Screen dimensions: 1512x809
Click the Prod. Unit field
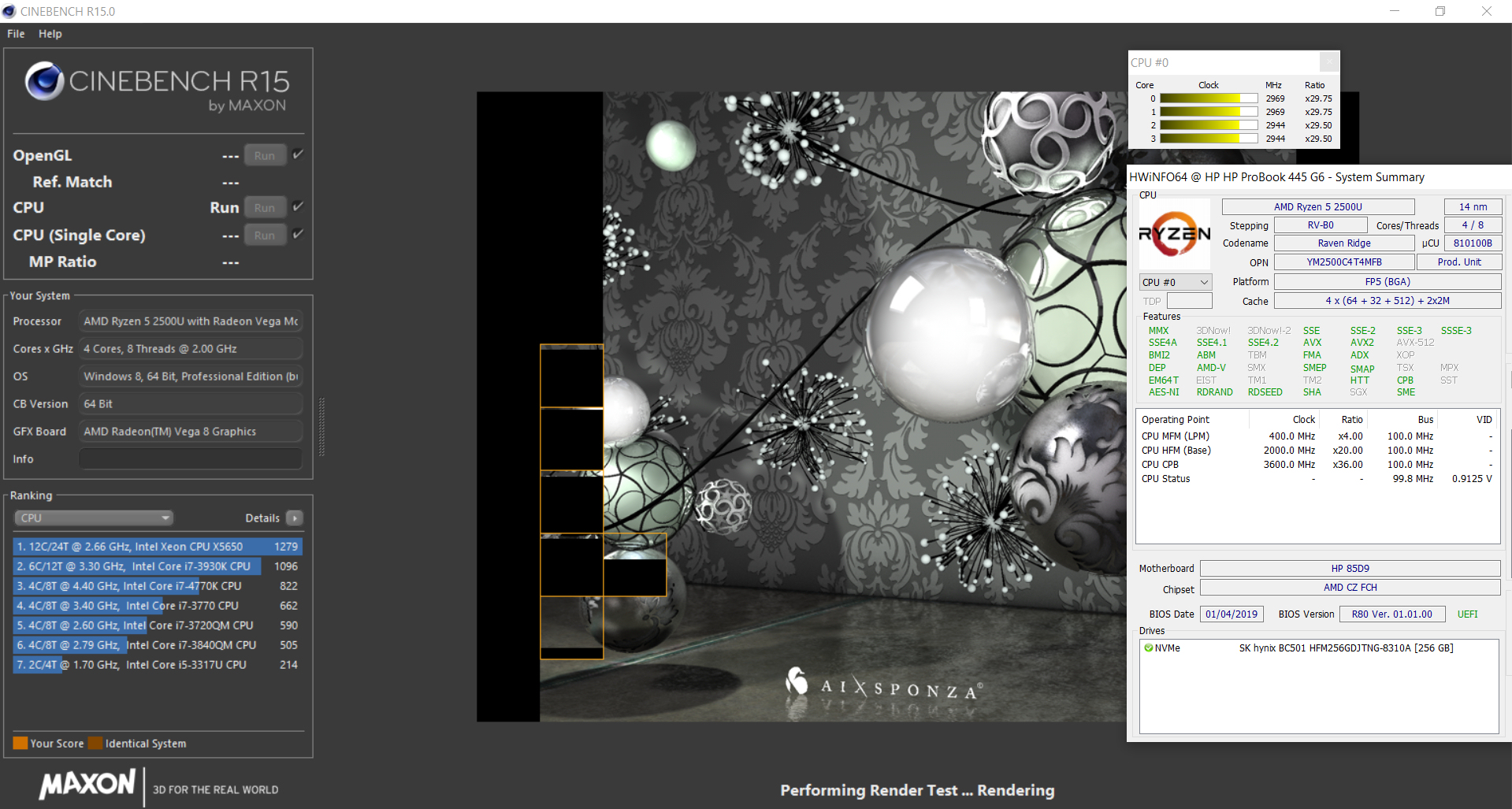tap(1459, 262)
